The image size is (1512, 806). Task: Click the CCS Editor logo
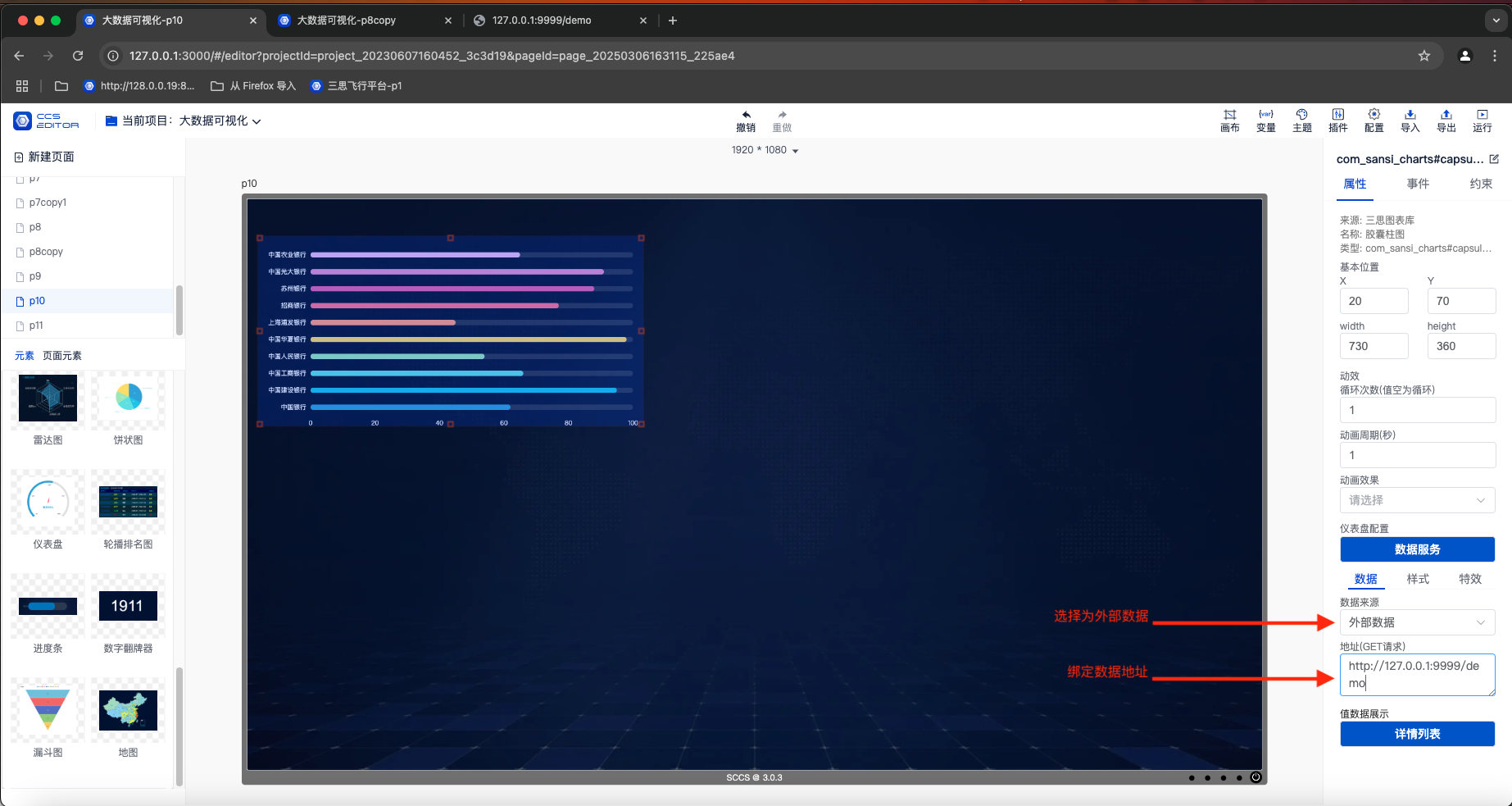[x=47, y=121]
